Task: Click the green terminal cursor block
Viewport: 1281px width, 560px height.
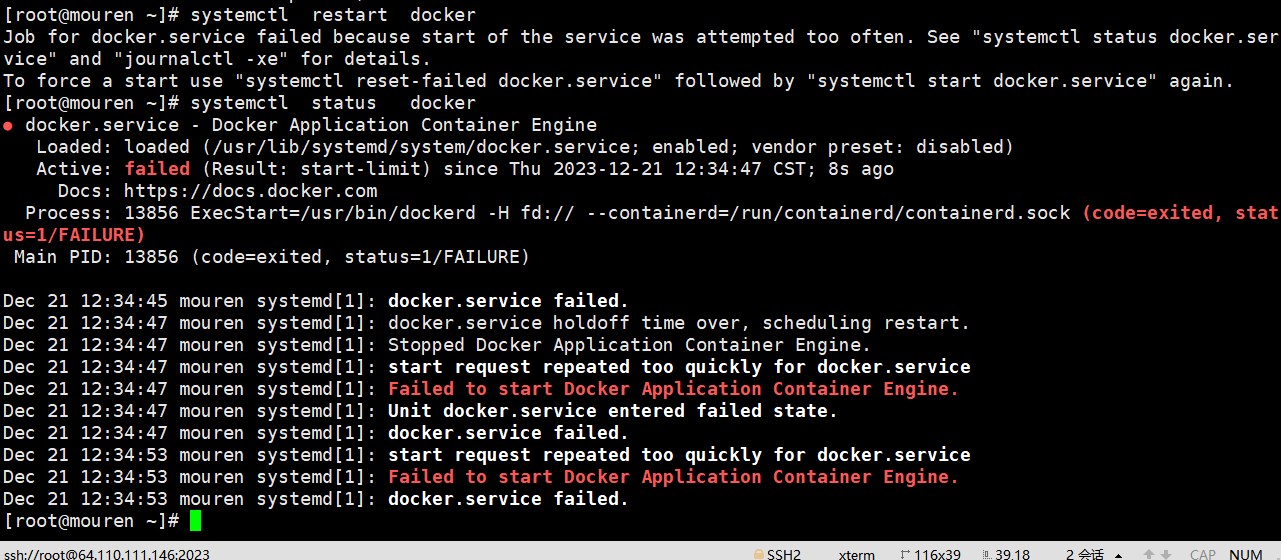Action: (195, 521)
